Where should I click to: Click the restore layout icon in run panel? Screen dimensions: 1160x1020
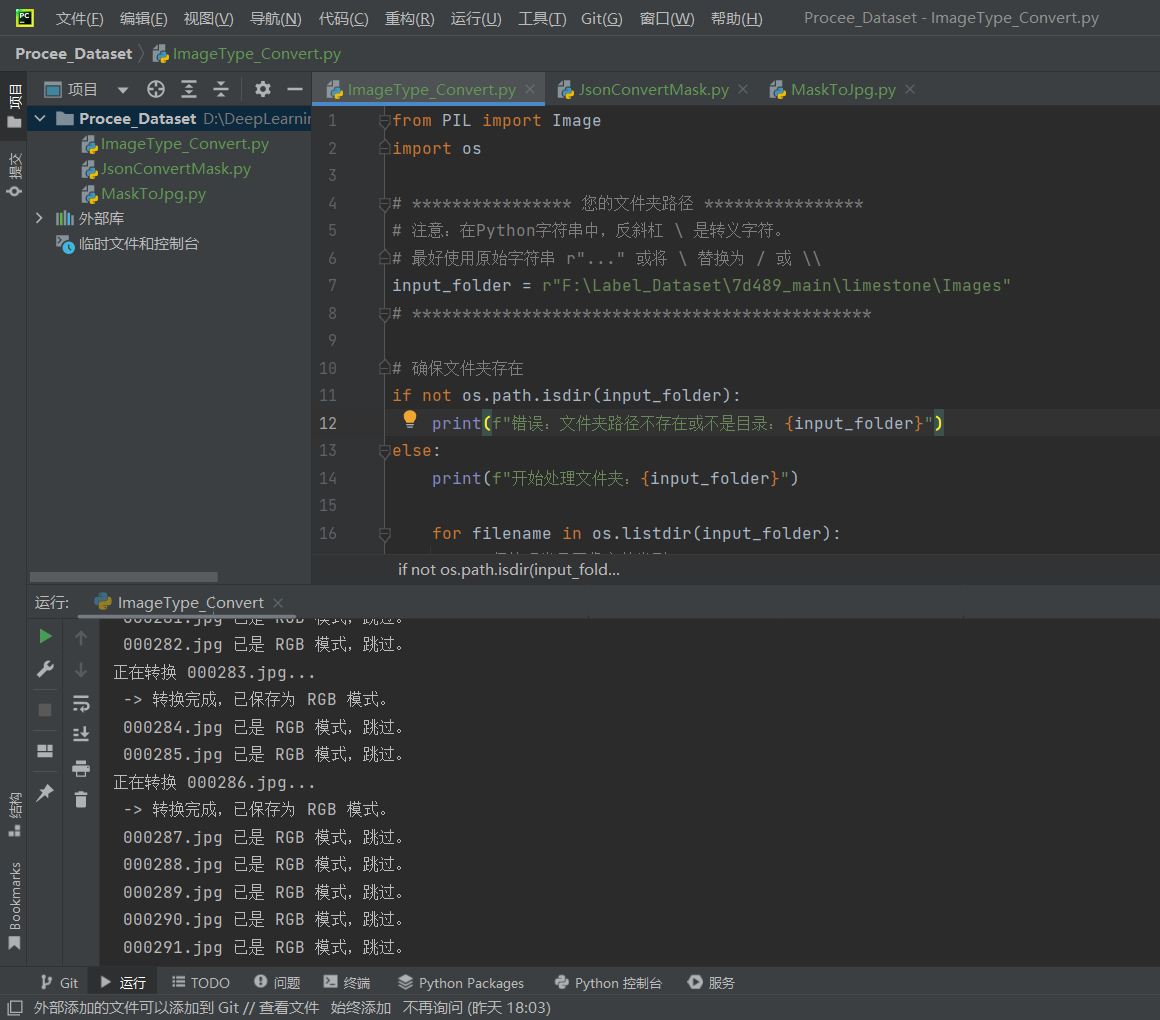45,751
